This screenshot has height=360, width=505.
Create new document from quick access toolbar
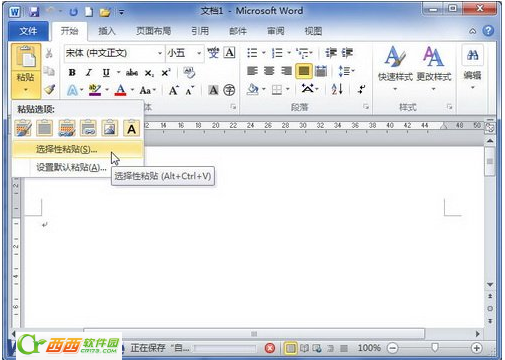tap(89, 12)
